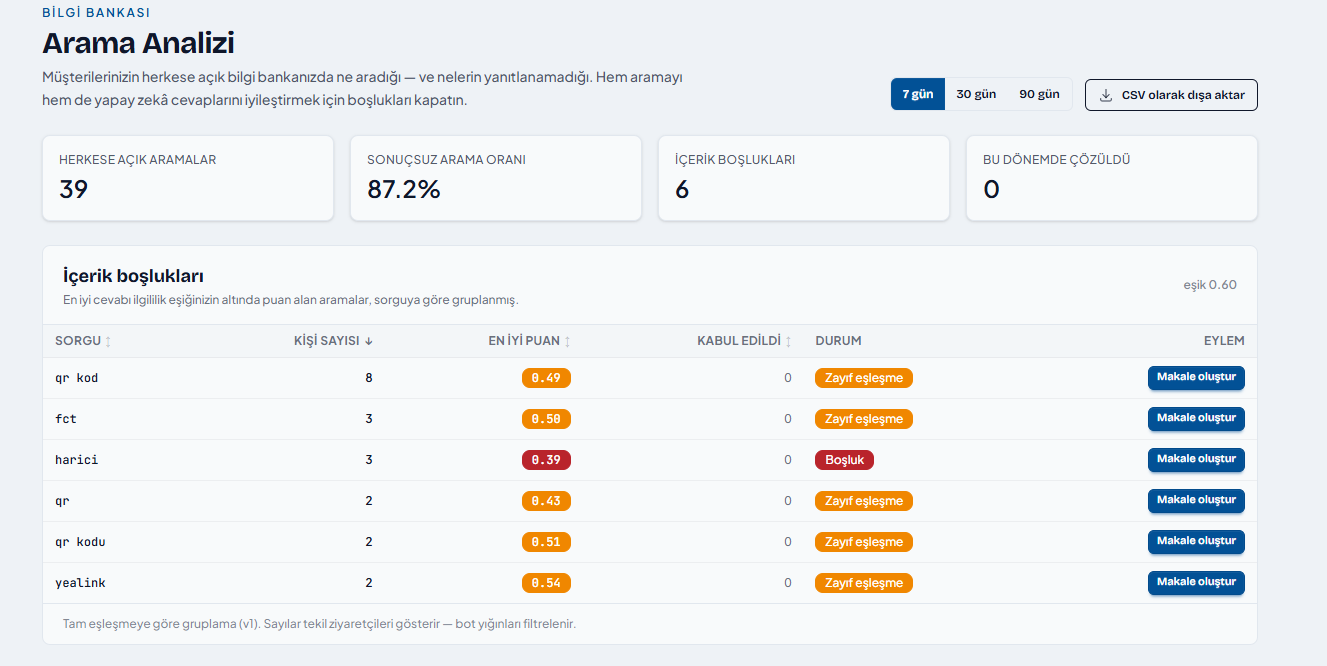1327x666 pixels.
Task: Click the 0.51 score badge
Action: coord(546,542)
